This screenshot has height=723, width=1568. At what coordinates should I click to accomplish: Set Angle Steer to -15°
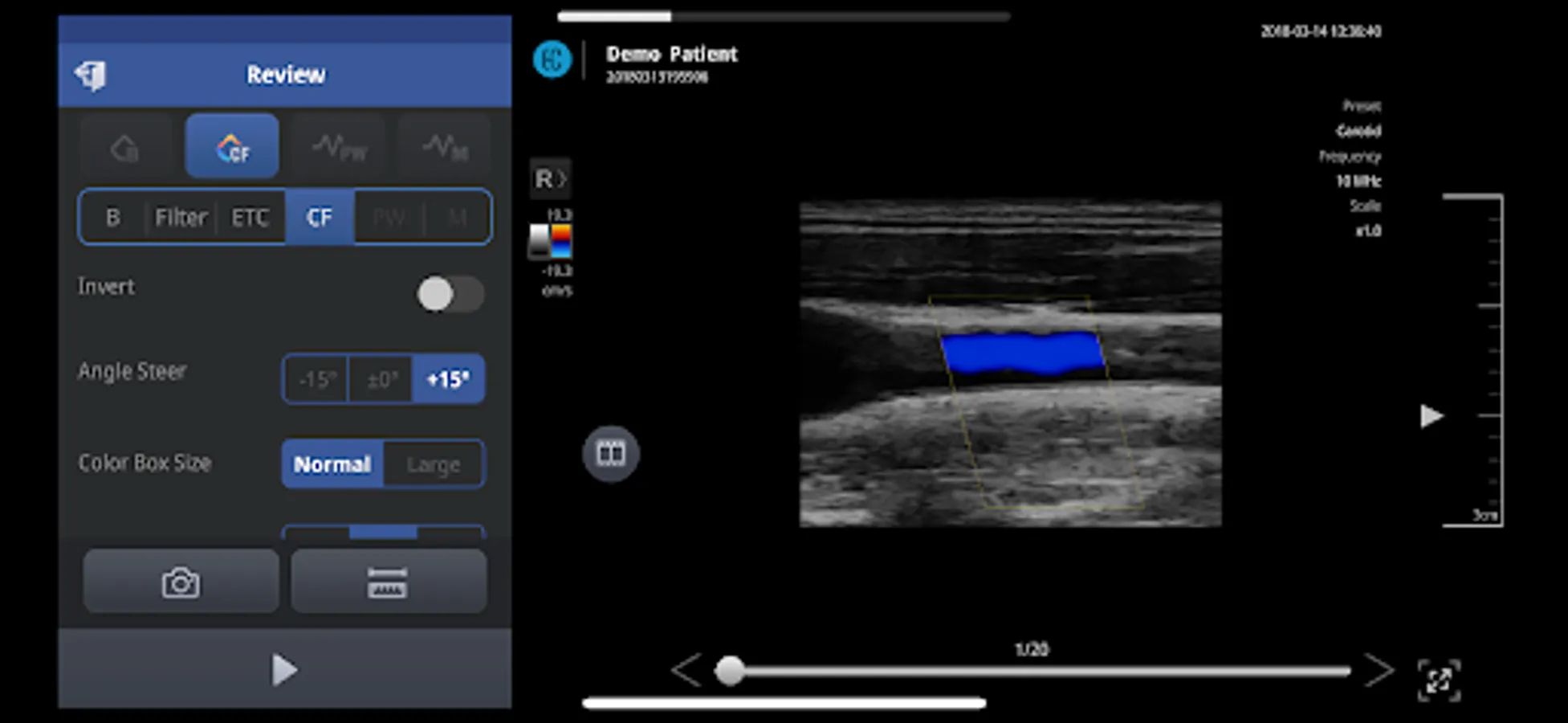[316, 378]
